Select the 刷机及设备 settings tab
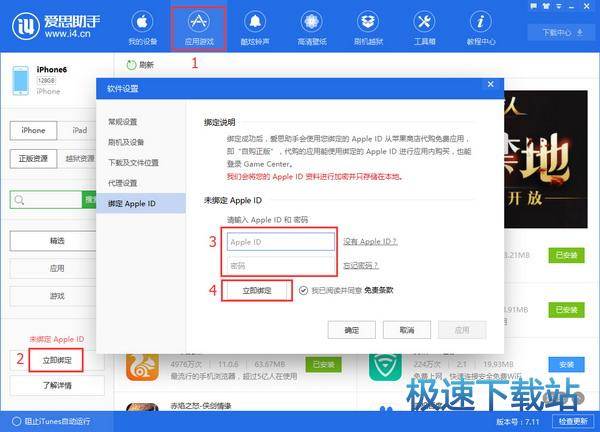 126,142
